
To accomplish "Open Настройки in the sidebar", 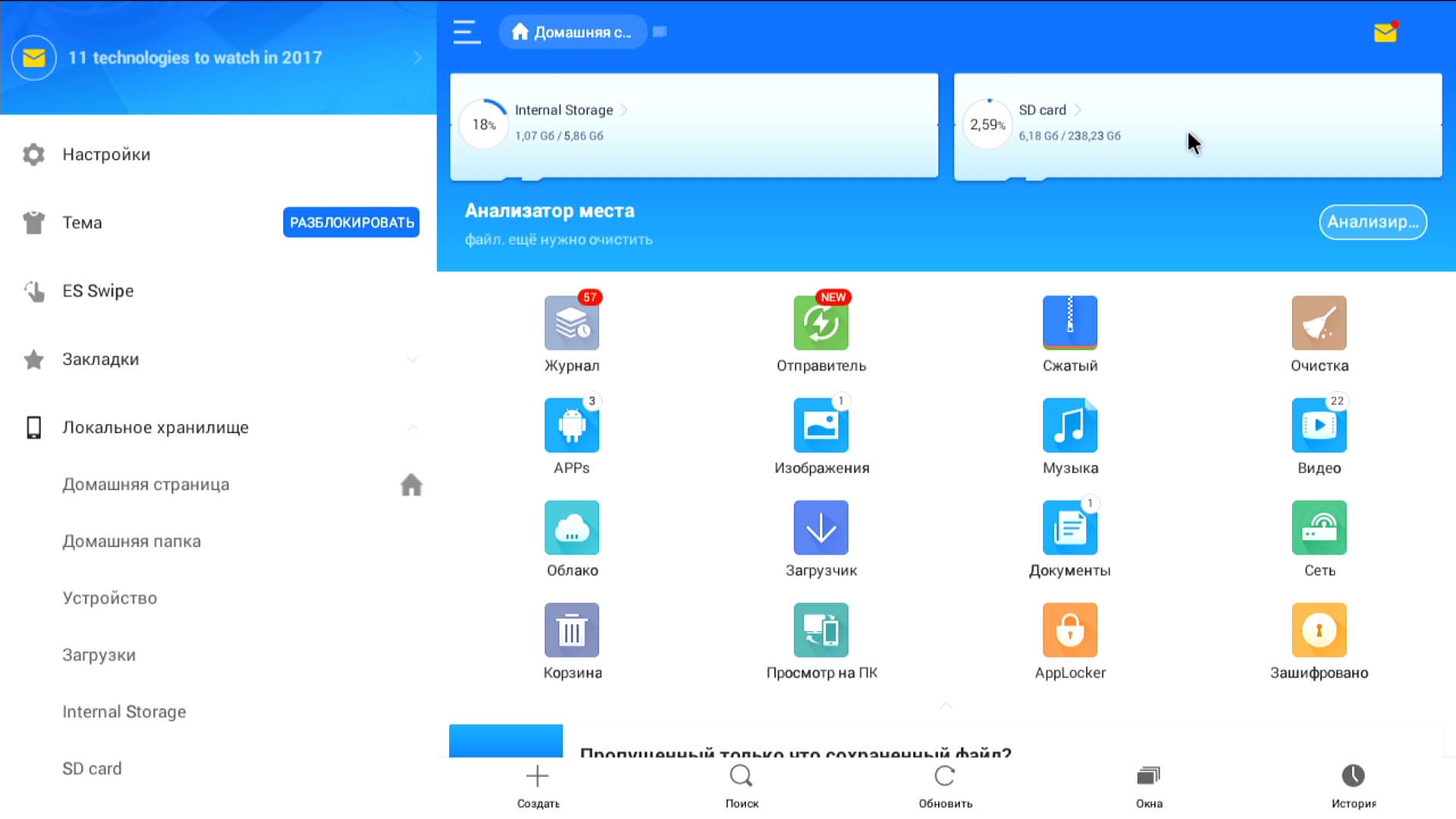I will 106,155.
